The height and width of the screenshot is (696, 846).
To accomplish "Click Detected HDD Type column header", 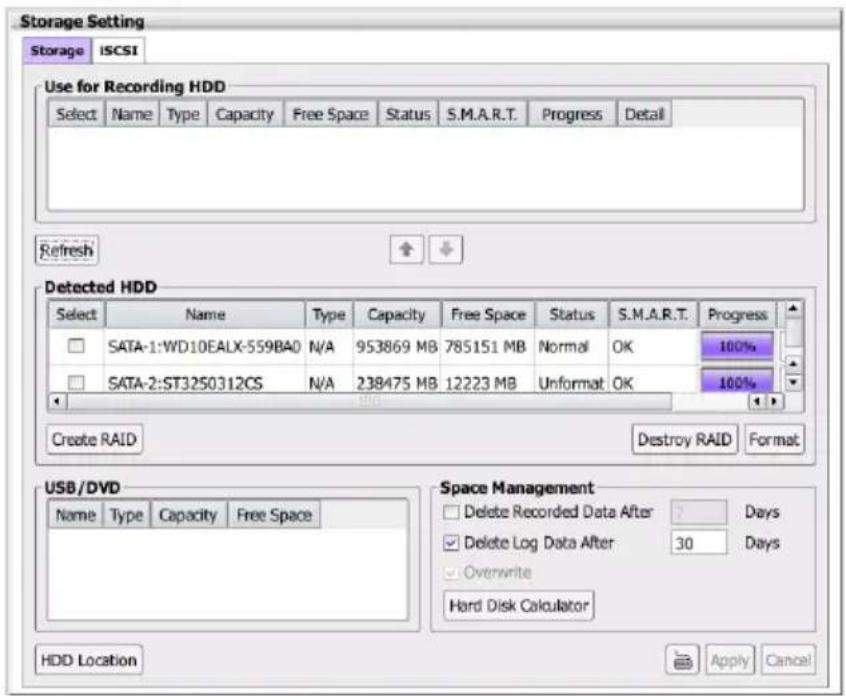I will (329, 315).
